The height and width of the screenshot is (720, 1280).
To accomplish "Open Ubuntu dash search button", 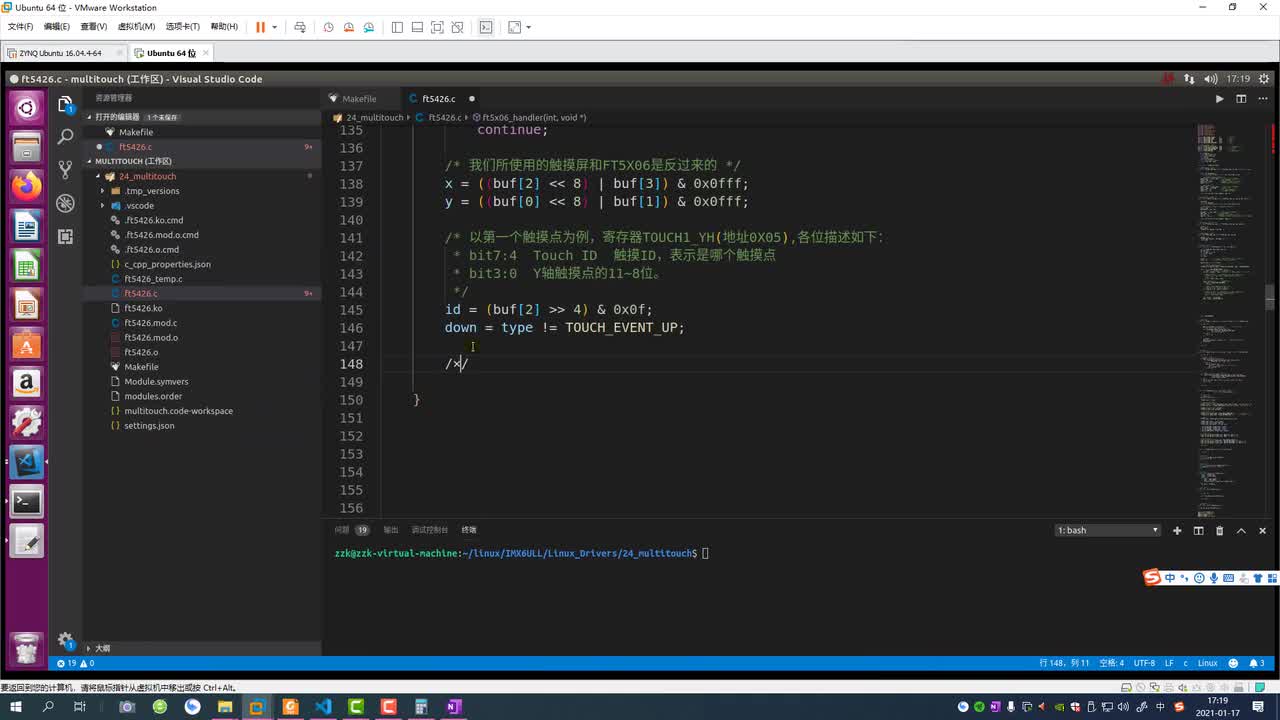I will click(27, 108).
